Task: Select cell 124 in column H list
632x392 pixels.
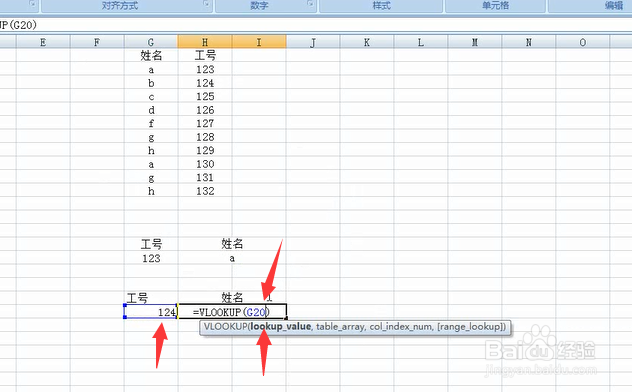Action: click(x=205, y=83)
